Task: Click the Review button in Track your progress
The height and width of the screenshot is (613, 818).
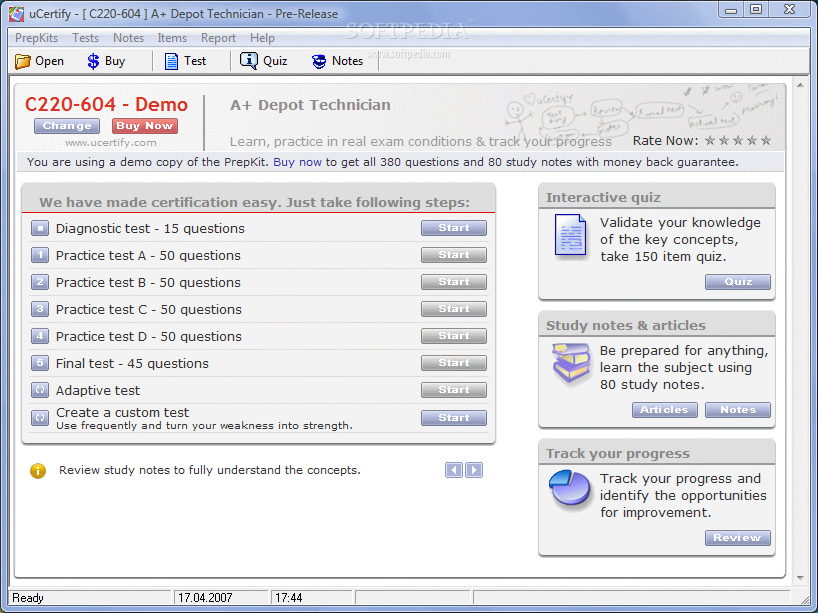Action: (x=738, y=538)
